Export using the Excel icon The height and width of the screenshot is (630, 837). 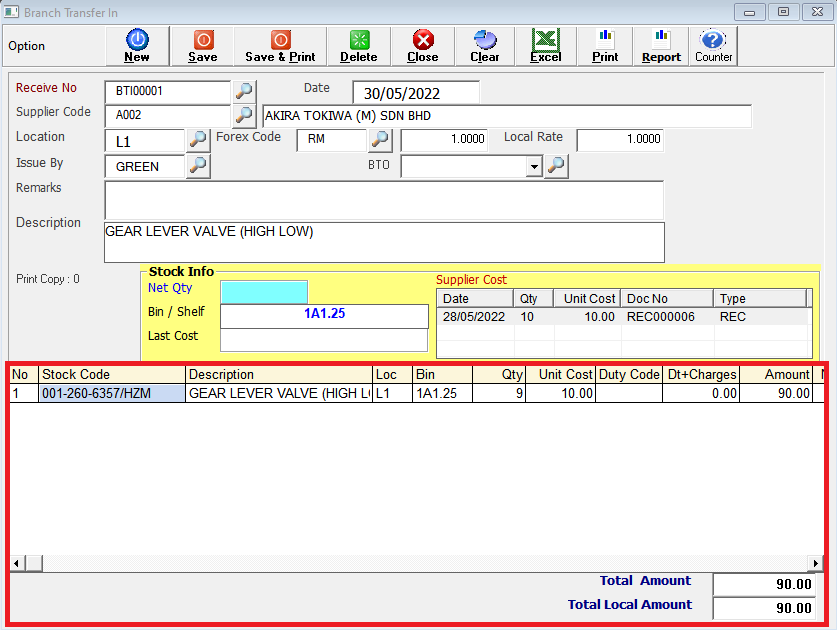point(546,46)
